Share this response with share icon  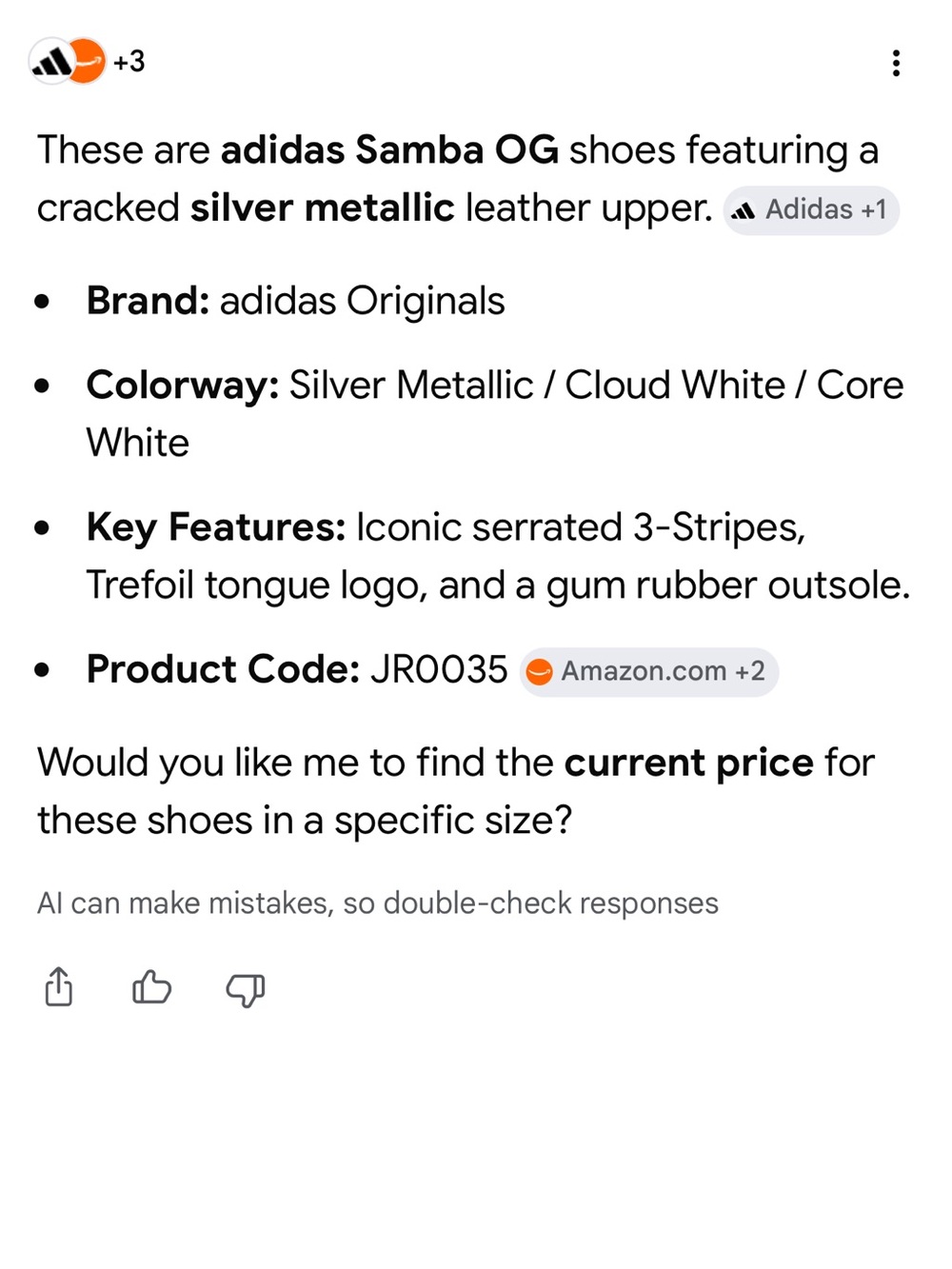click(x=59, y=986)
